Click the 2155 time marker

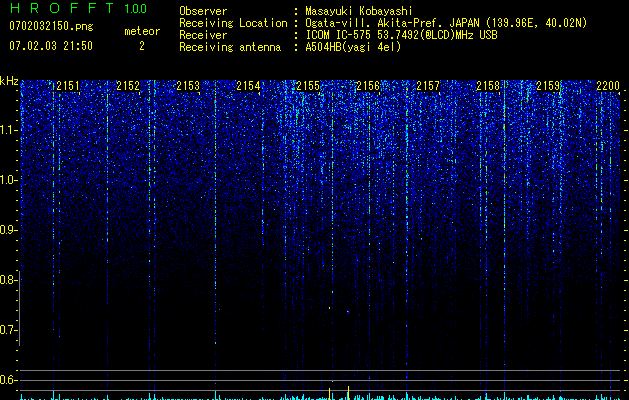[x=308, y=86]
